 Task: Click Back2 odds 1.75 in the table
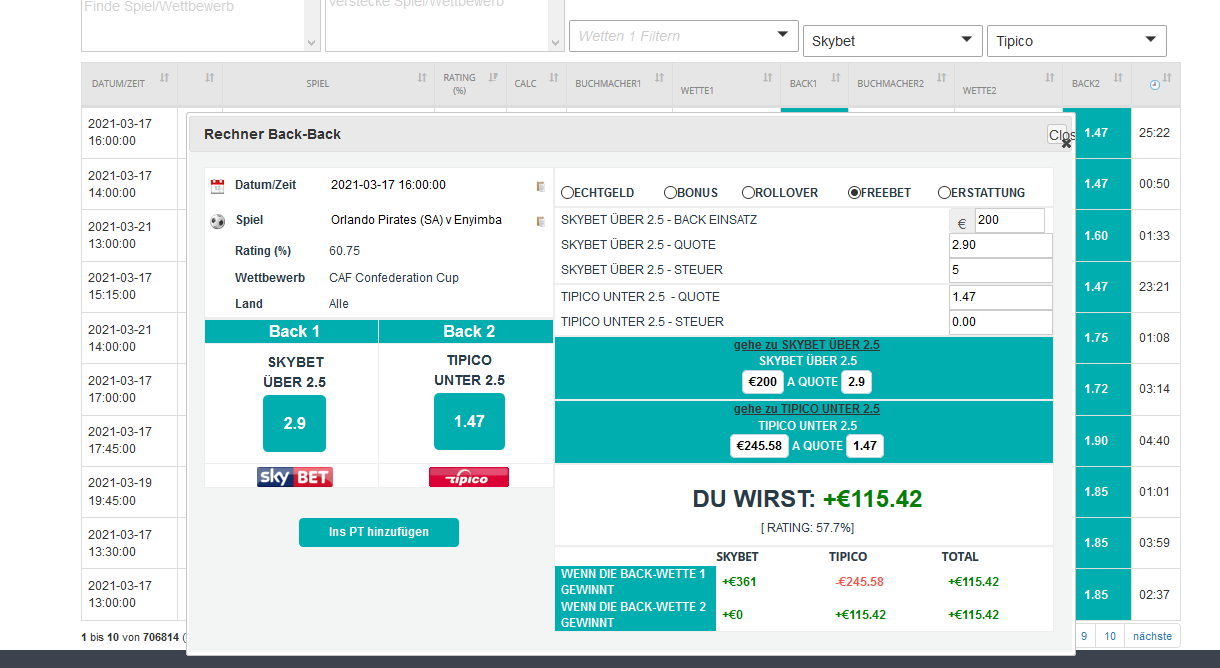[x=1097, y=338]
